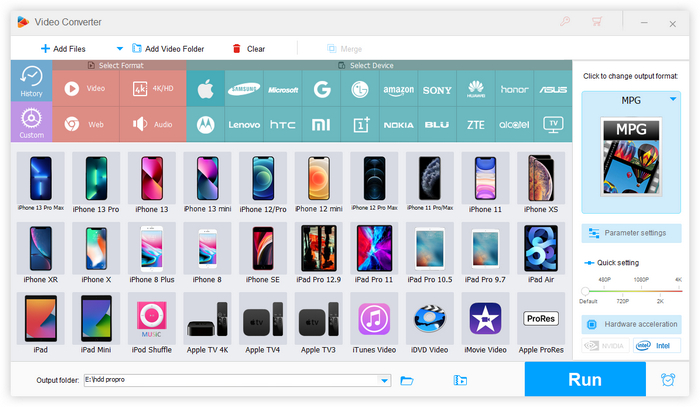Select the iPhone SE preset
Screen dimensions: 700x407
263,253
